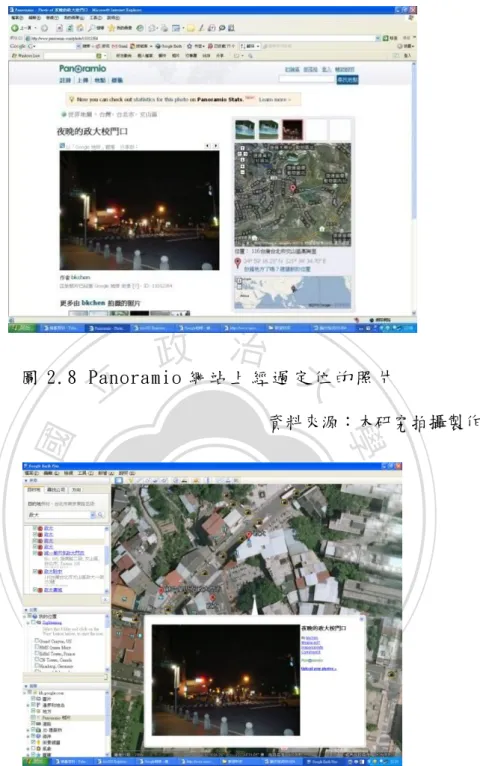Select the first thumbnail above Panoramio map
Viewport: 480px width, 766px height.
click(x=245, y=129)
